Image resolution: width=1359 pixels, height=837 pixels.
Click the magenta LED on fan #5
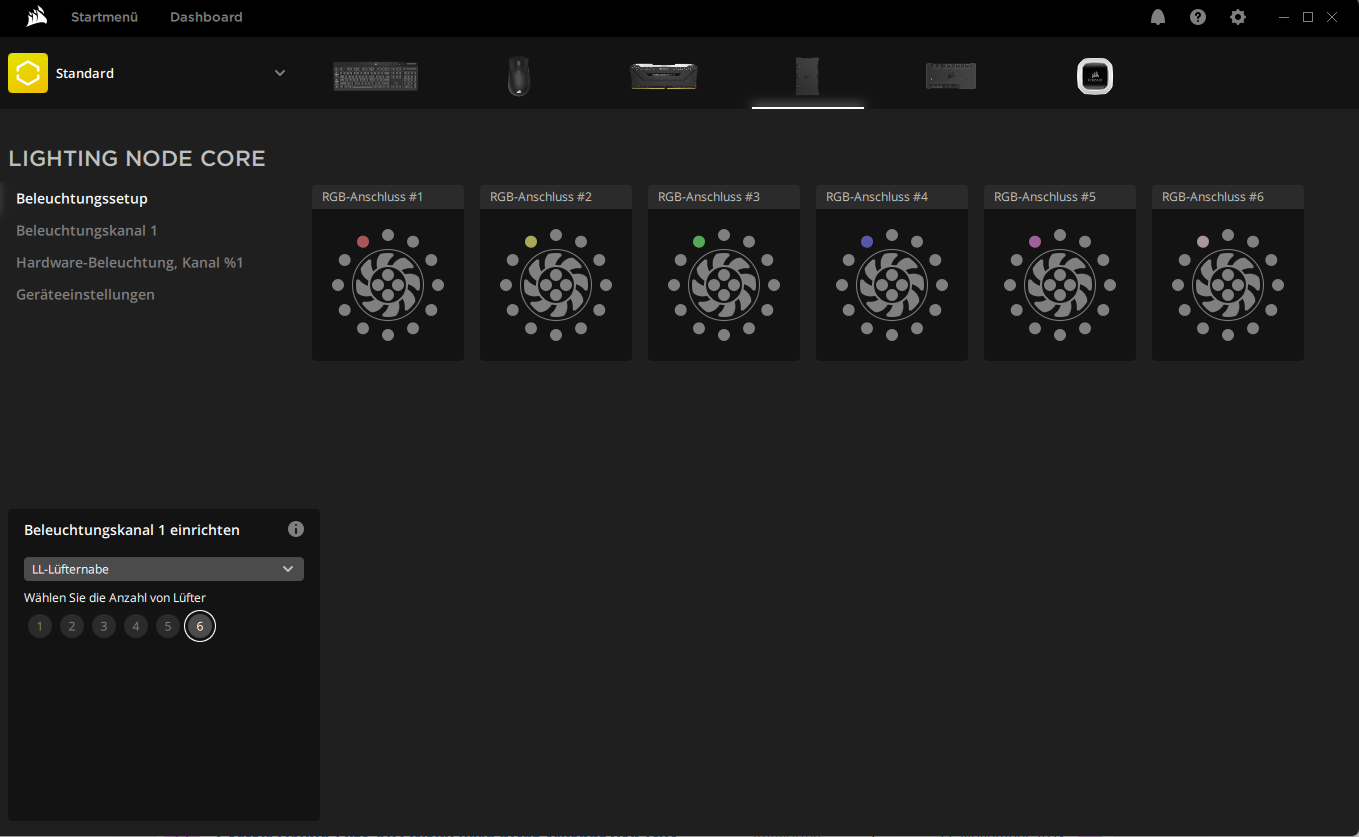1035,242
